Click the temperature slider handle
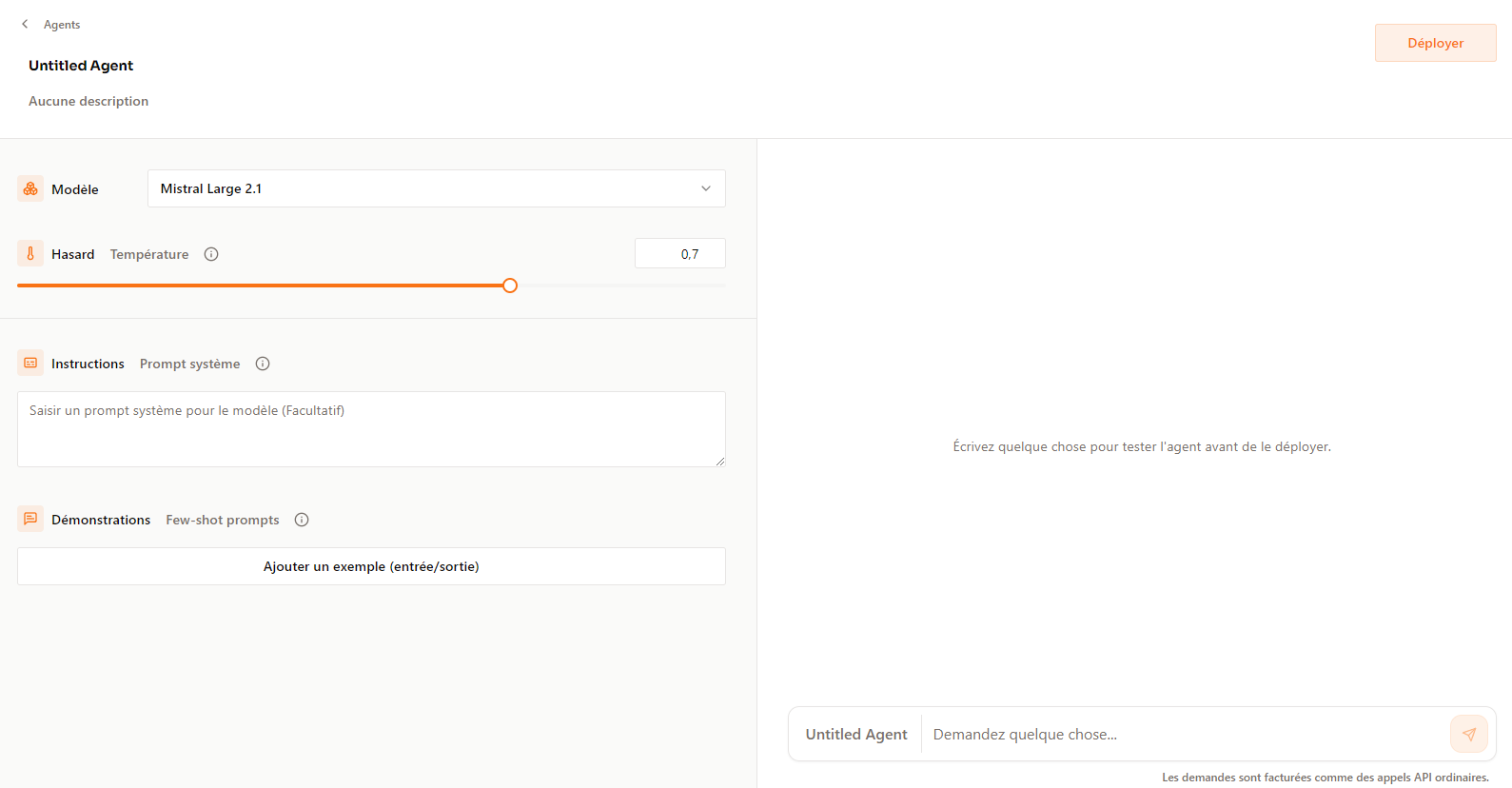The width and height of the screenshot is (1512, 788). (510, 286)
